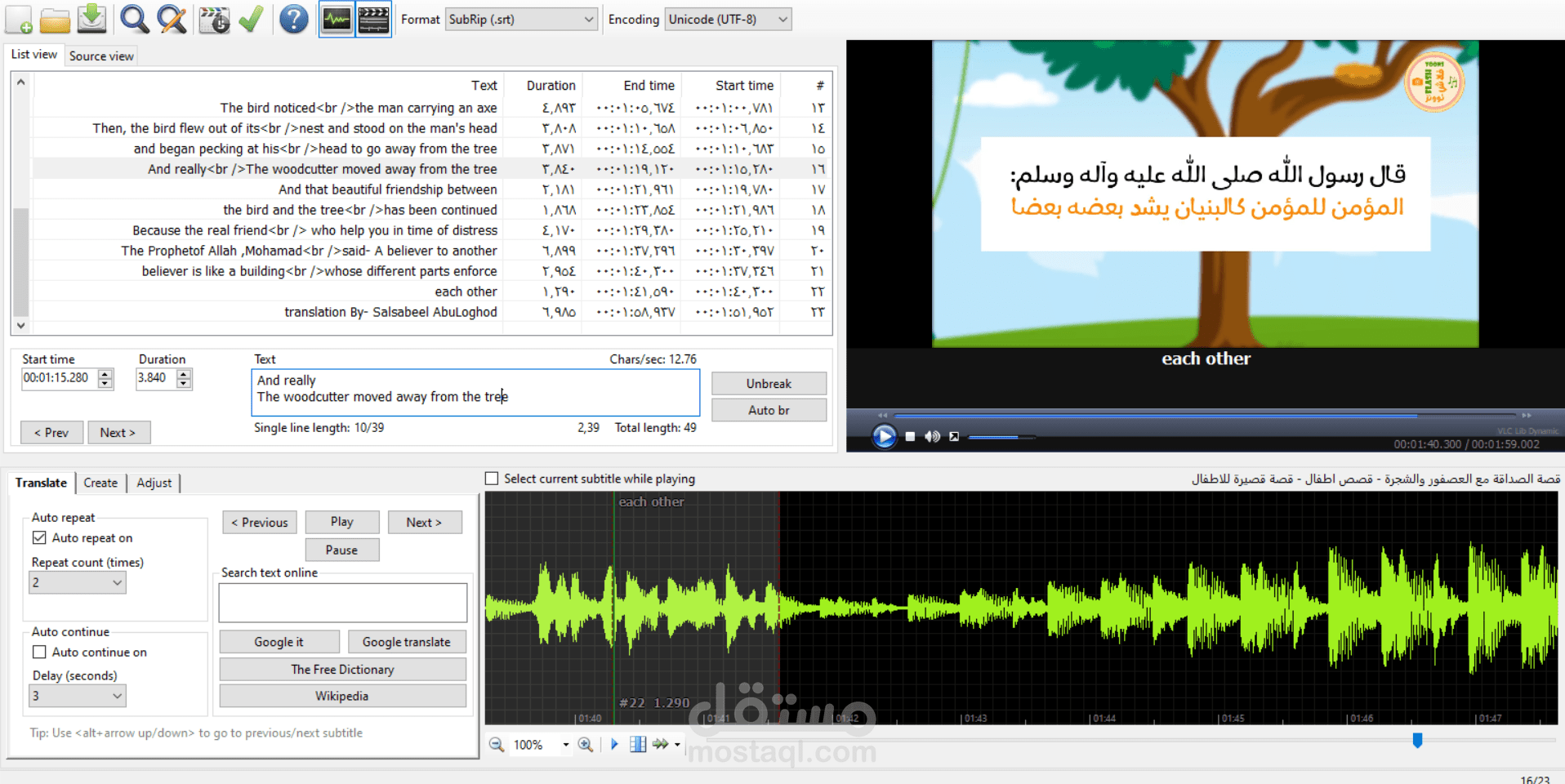Select the Create tab

[100, 483]
